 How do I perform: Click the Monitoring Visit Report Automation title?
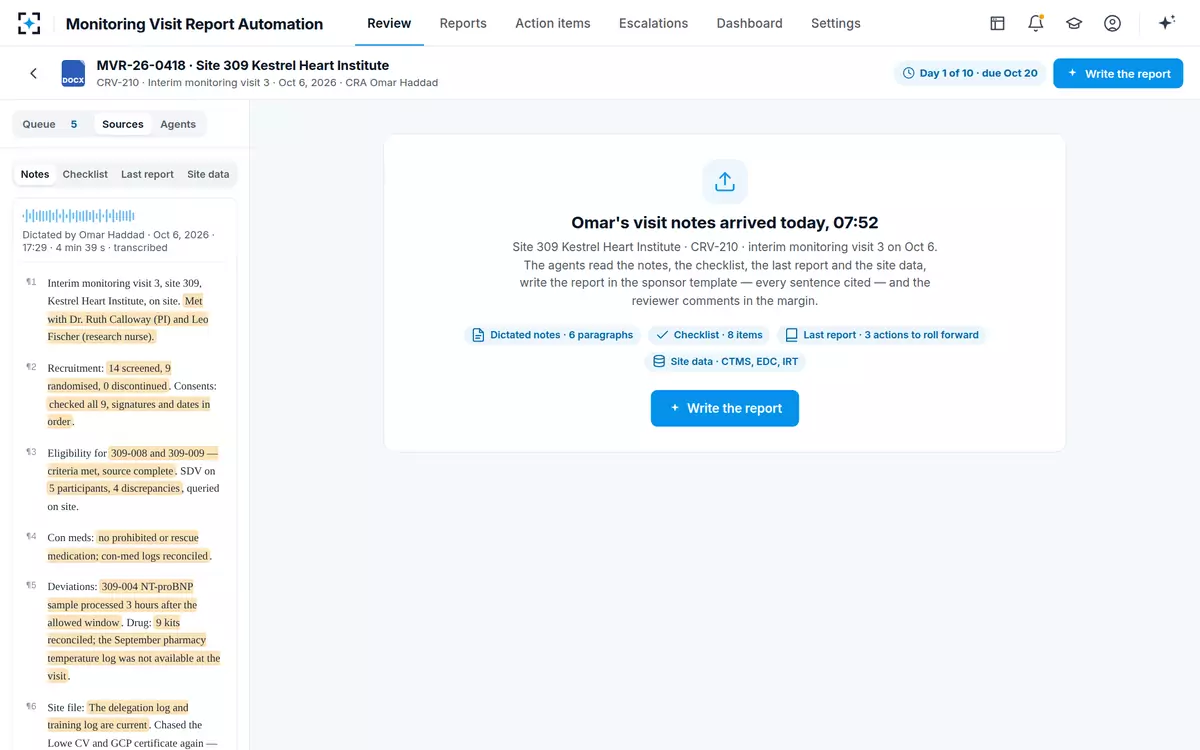(x=194, y=24)
